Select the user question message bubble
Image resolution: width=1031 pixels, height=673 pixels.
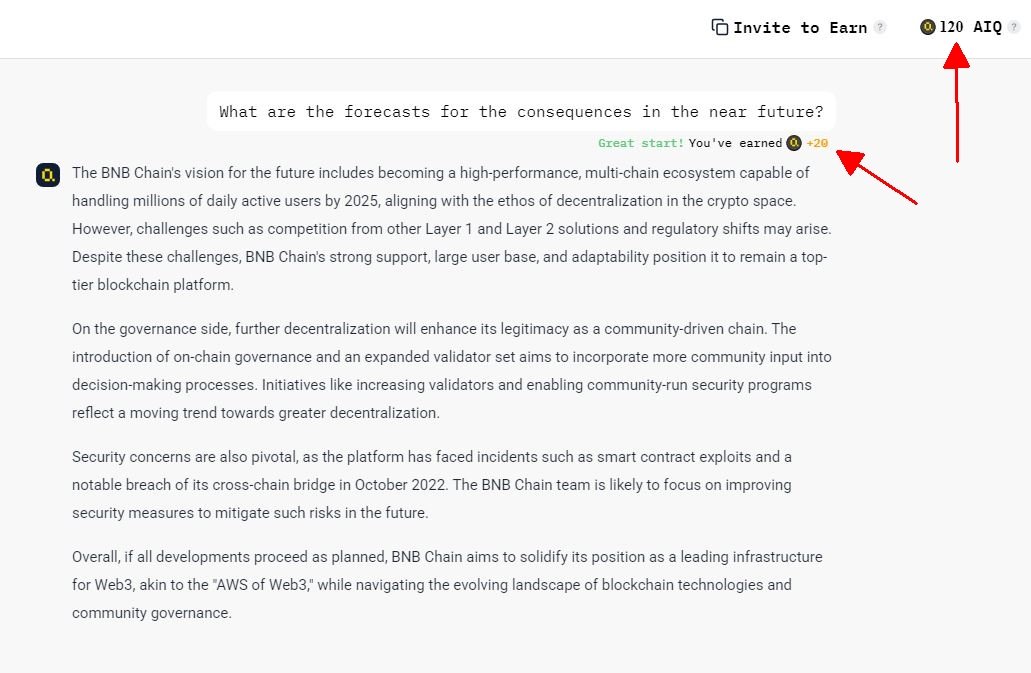point(521,112)
